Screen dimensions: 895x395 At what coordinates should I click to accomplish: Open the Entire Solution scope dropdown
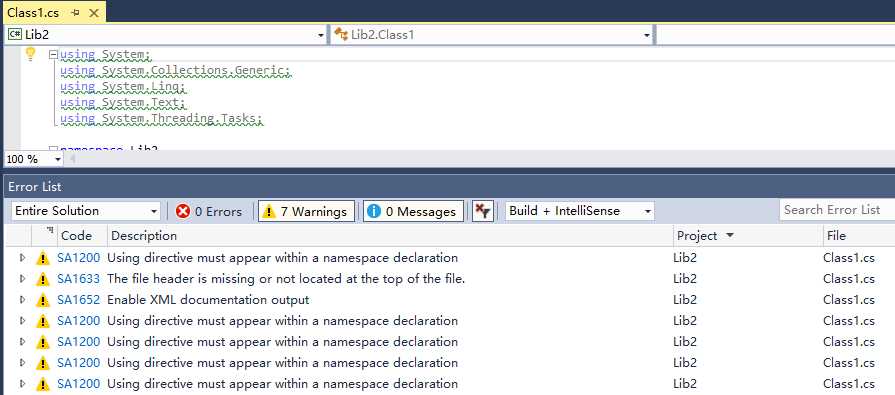[x=86, y=211]
